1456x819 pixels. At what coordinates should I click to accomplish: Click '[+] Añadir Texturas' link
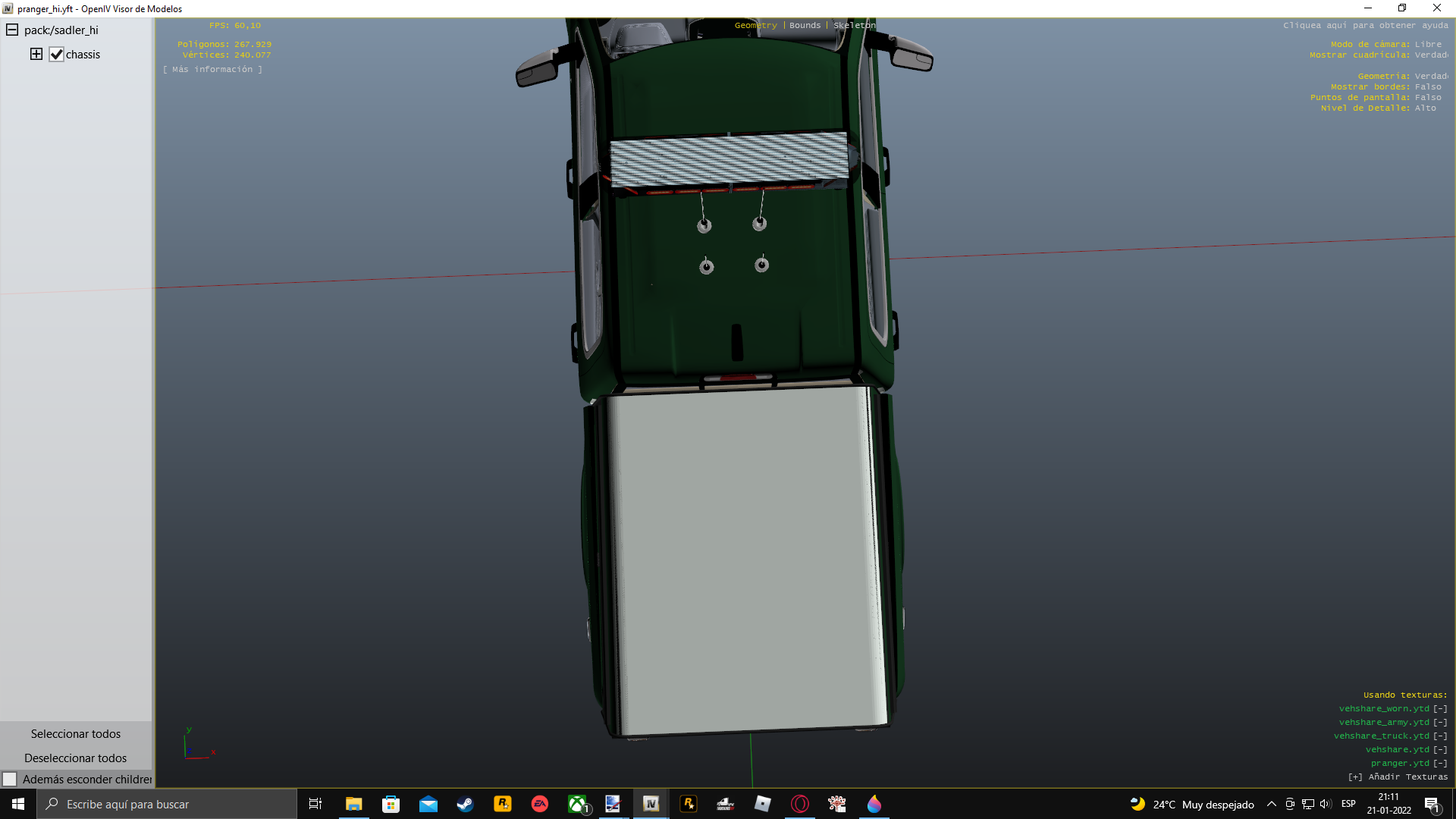tap(1398, 777)
